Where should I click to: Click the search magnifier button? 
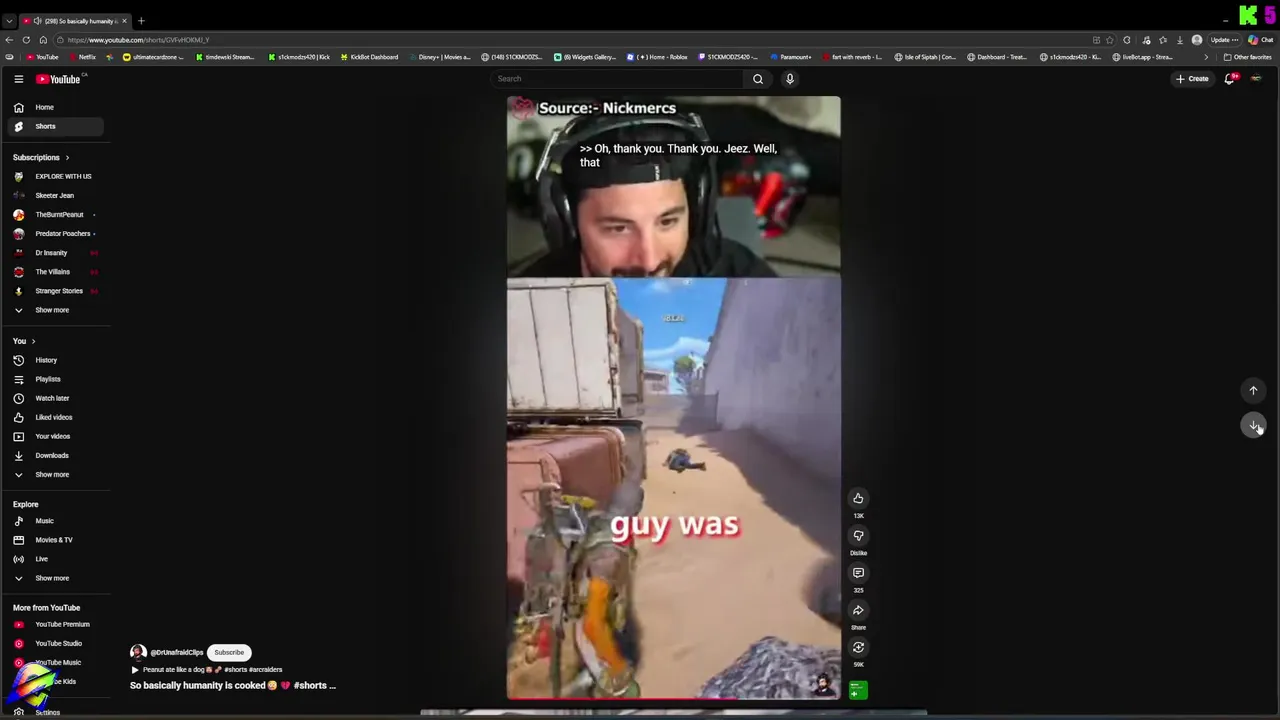(758, 79)
